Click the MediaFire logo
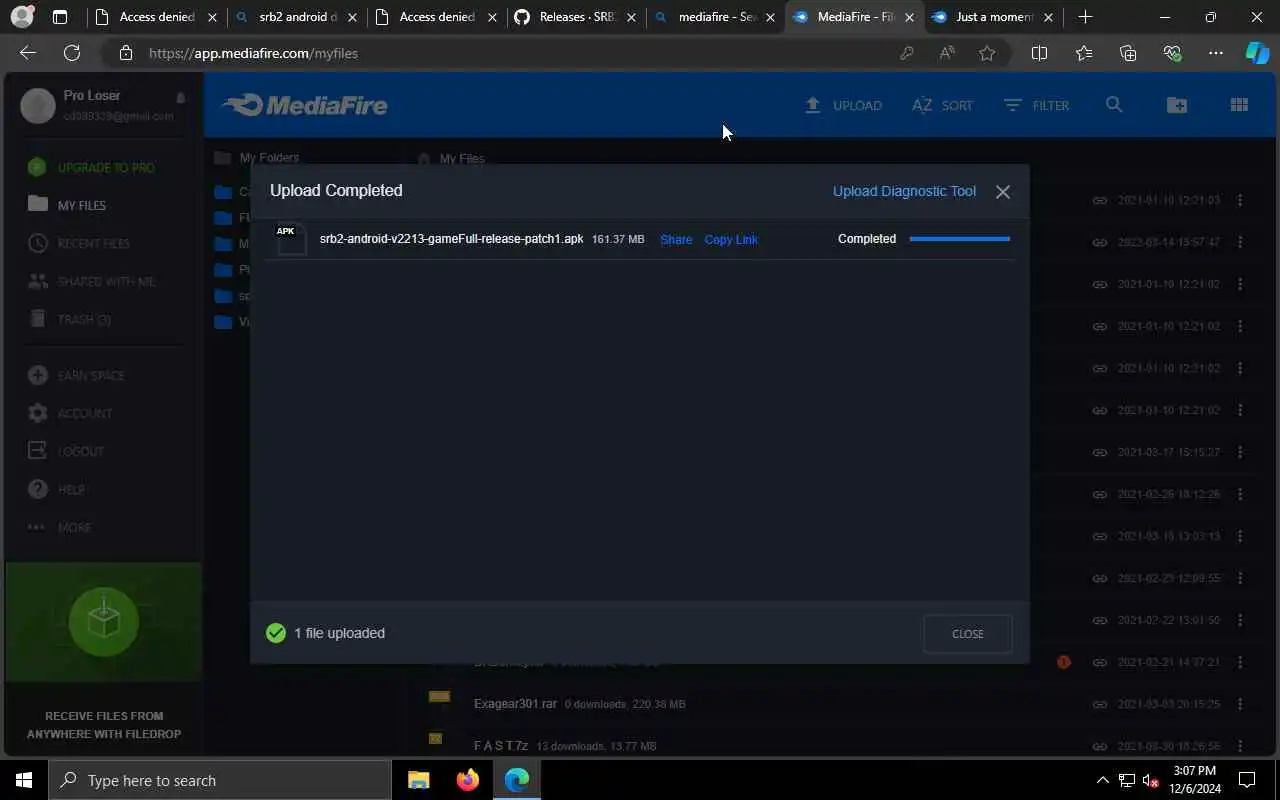The width and height of the screenshot is (1280, 800). pyautogui.click(x=304, y=105)
